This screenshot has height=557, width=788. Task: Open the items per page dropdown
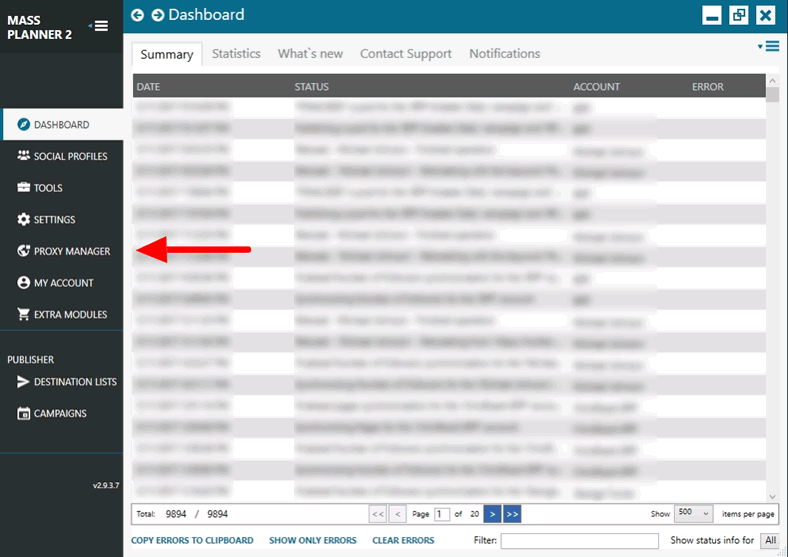pyautogui.click(x=693, y=513)
